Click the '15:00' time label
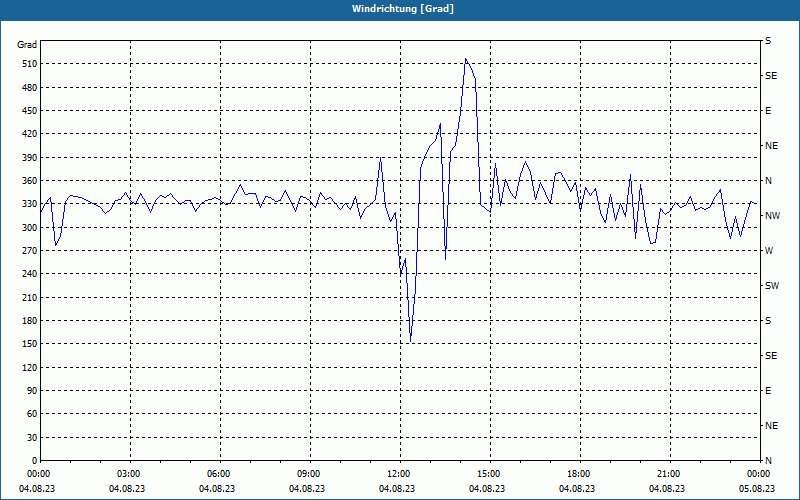 [489, 474]
